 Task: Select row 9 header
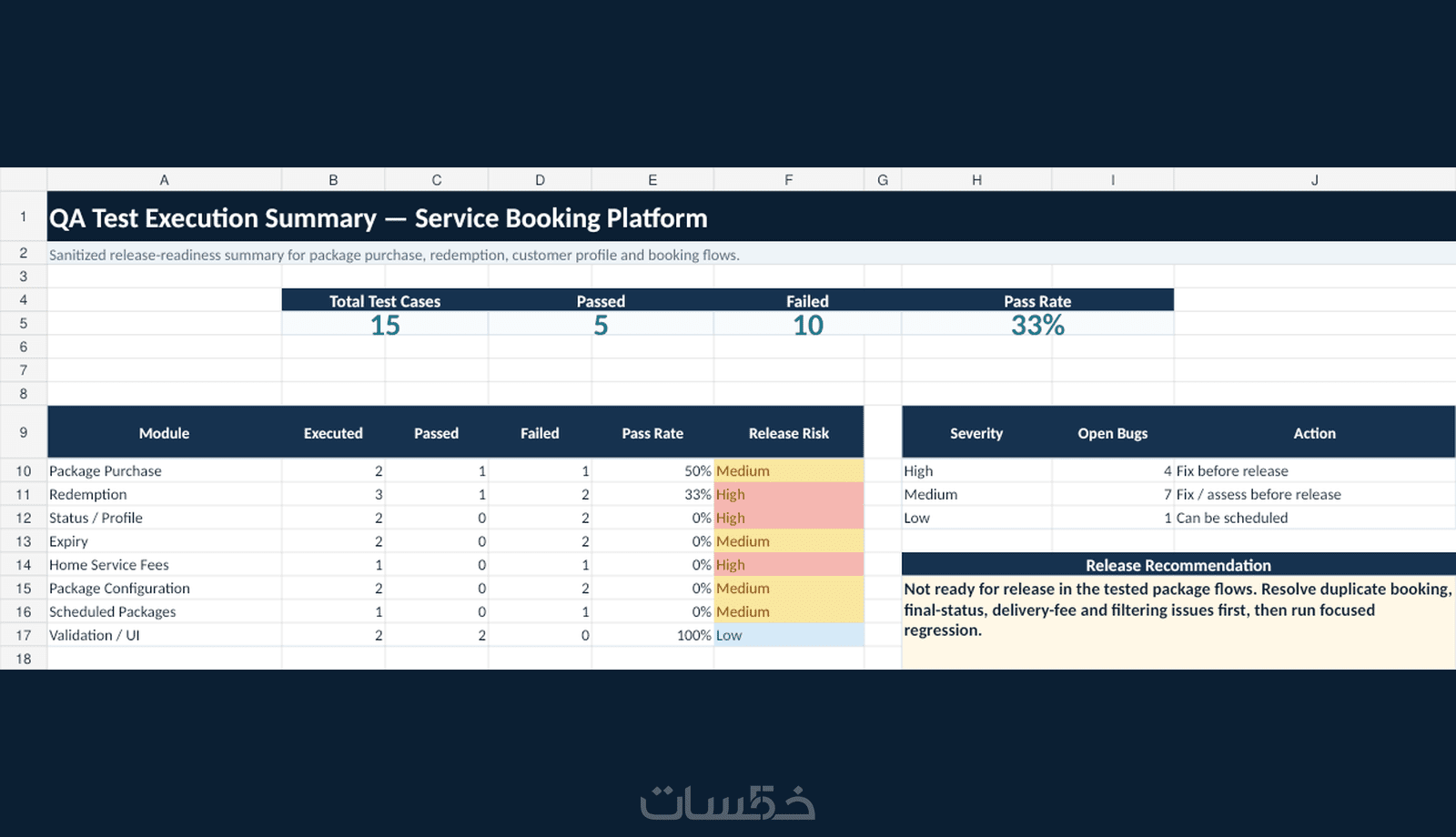pyautogui.click(x=24, y=432)
